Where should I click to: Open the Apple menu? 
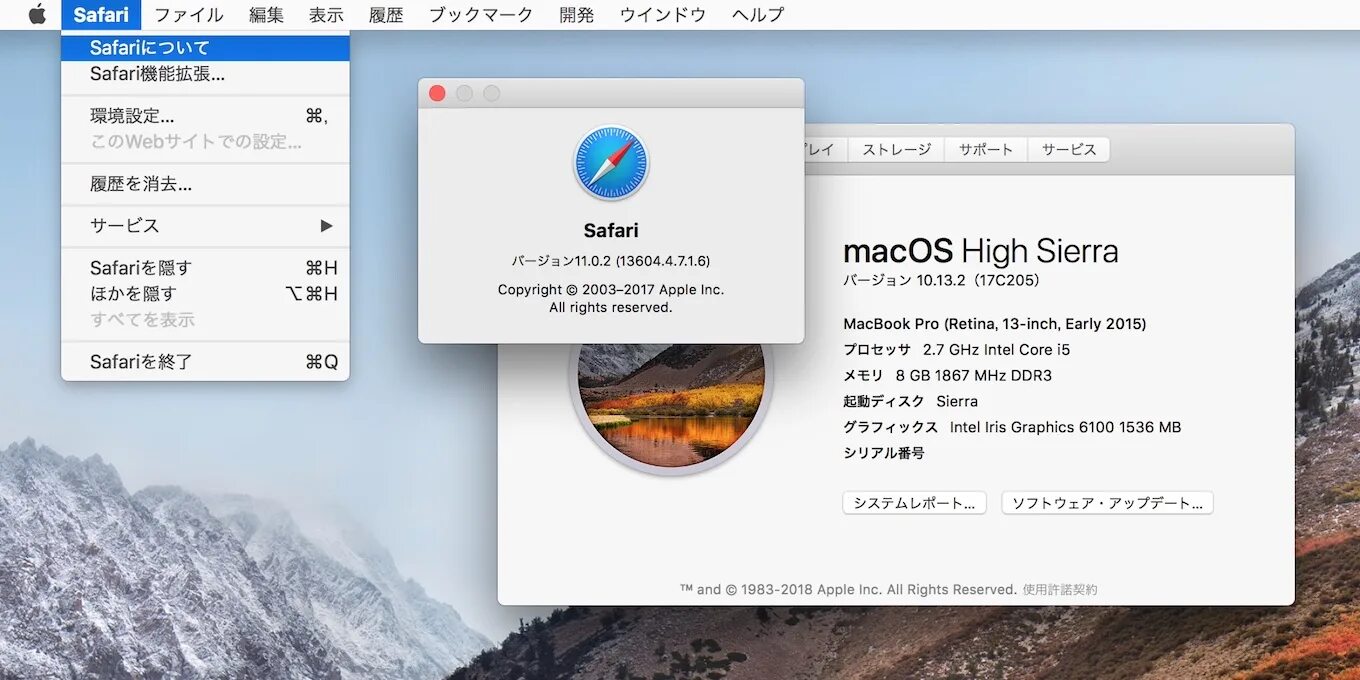tap(37, 14)
